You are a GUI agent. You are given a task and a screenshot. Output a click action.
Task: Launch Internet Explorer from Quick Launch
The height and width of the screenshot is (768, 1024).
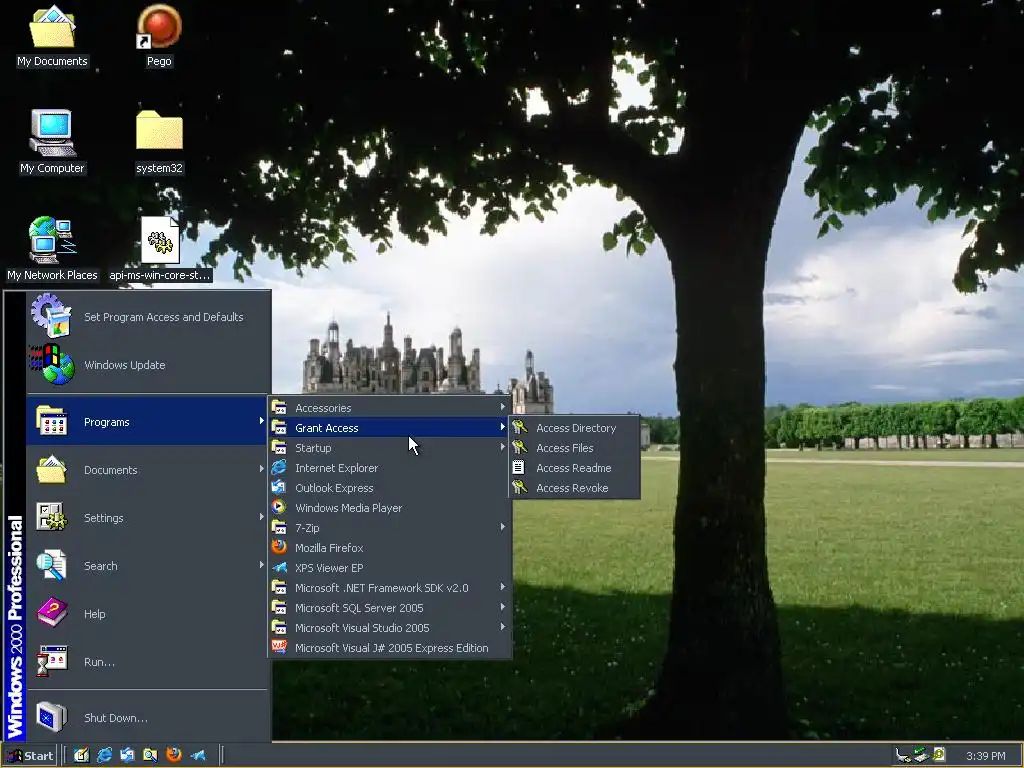pos(104,755)
